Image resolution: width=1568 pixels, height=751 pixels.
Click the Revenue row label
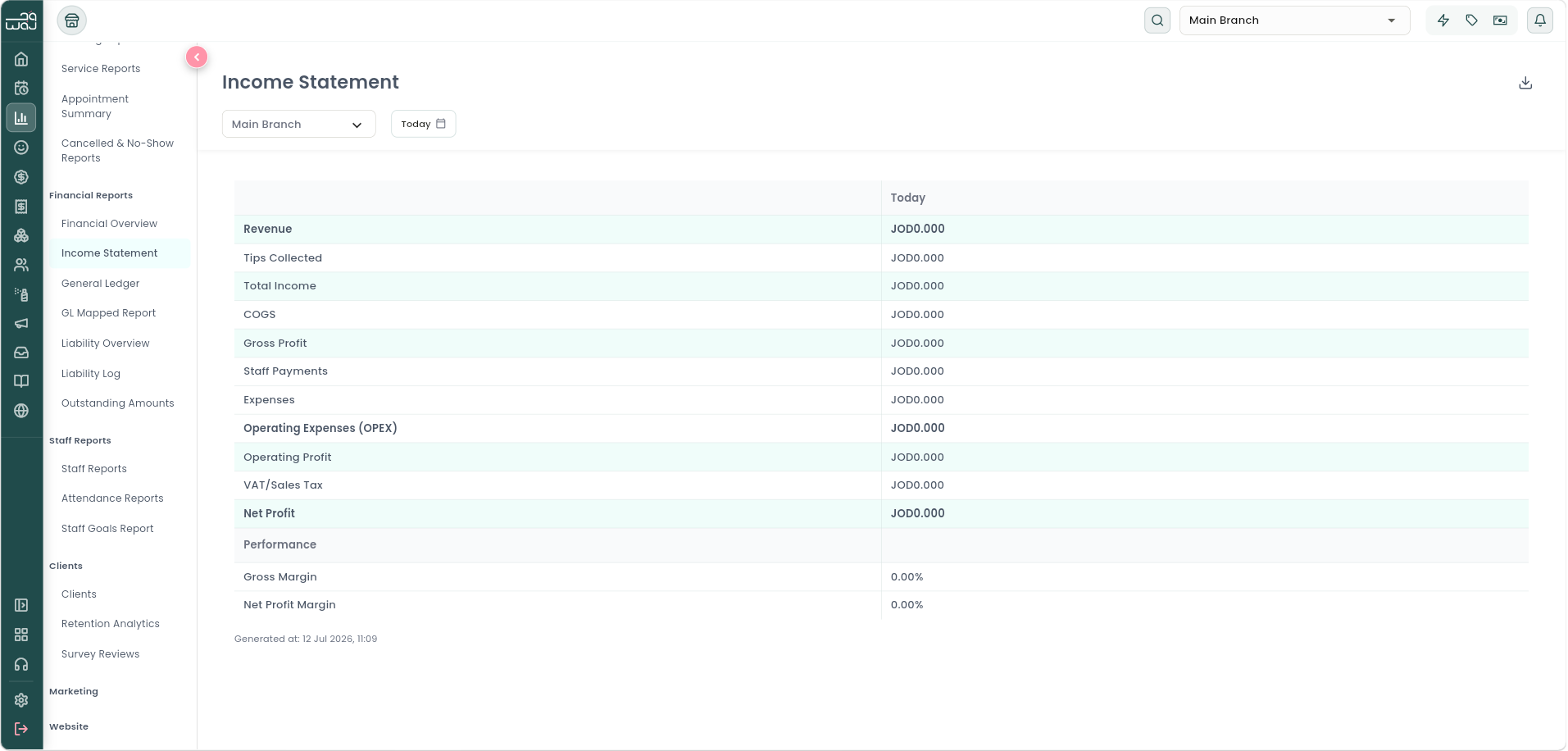(x=267, y=229)
